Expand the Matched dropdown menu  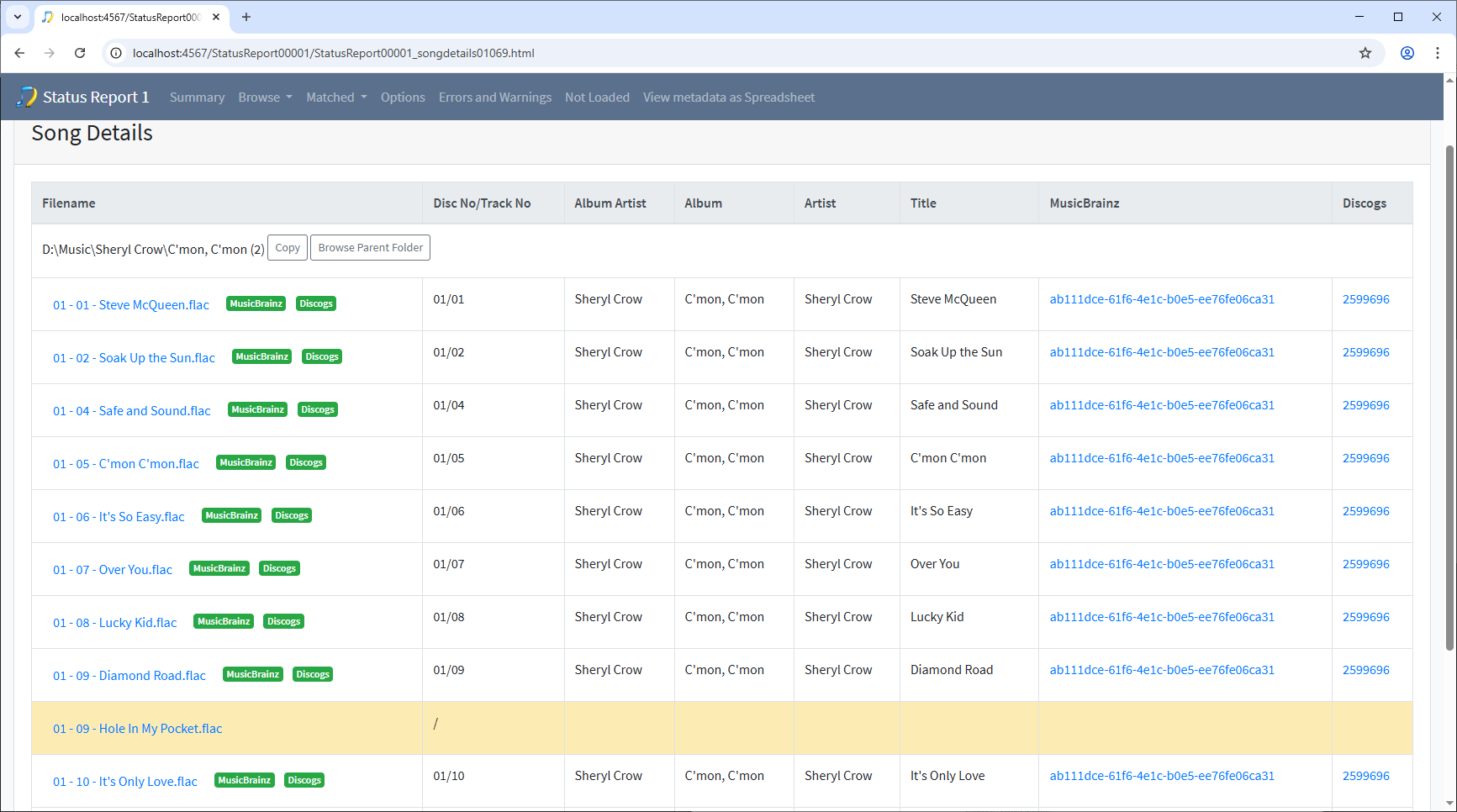(x=336, y=98)
